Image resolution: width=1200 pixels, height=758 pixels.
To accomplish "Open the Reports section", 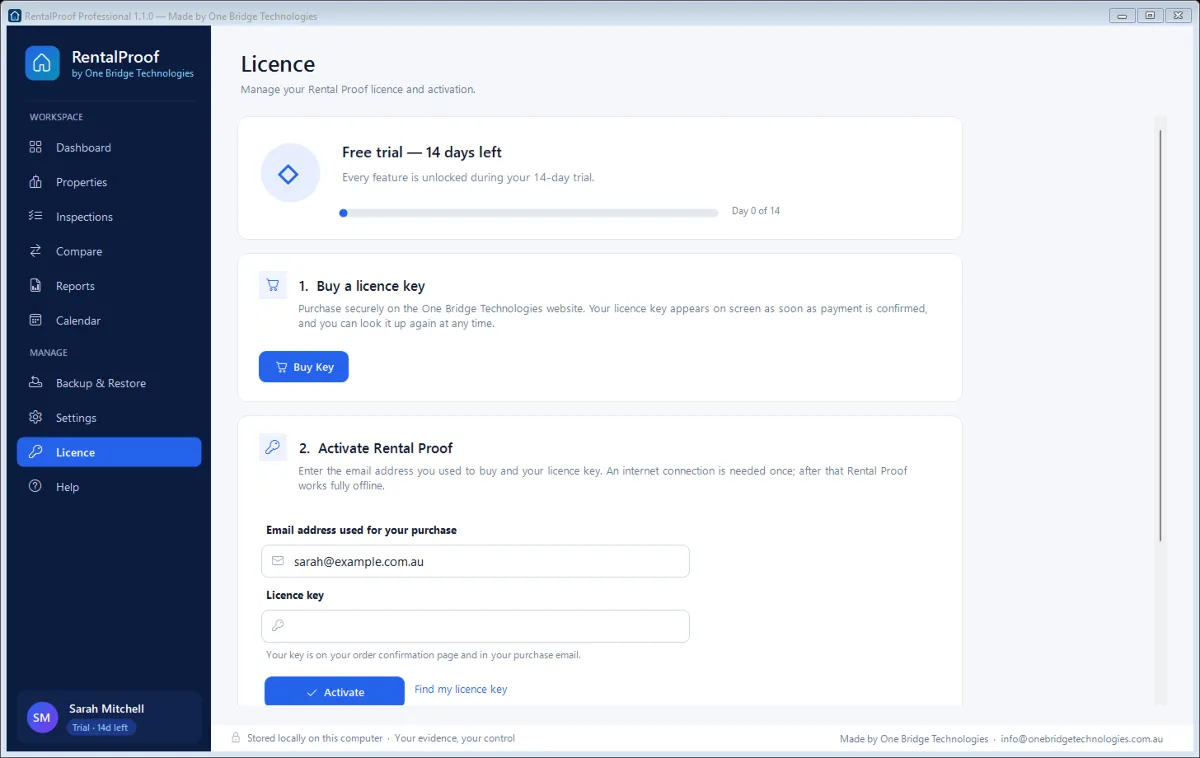I will point(109,286).
